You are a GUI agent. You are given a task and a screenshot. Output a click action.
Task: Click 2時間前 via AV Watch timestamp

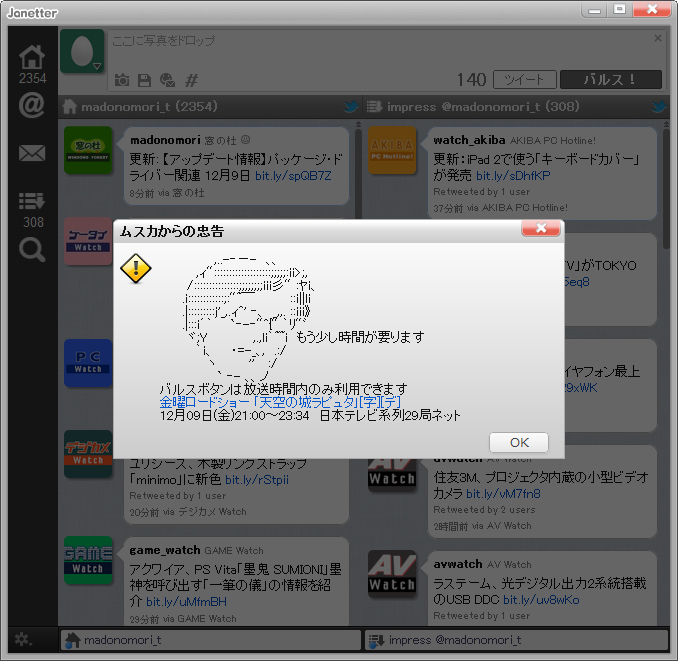pos(482,526)
